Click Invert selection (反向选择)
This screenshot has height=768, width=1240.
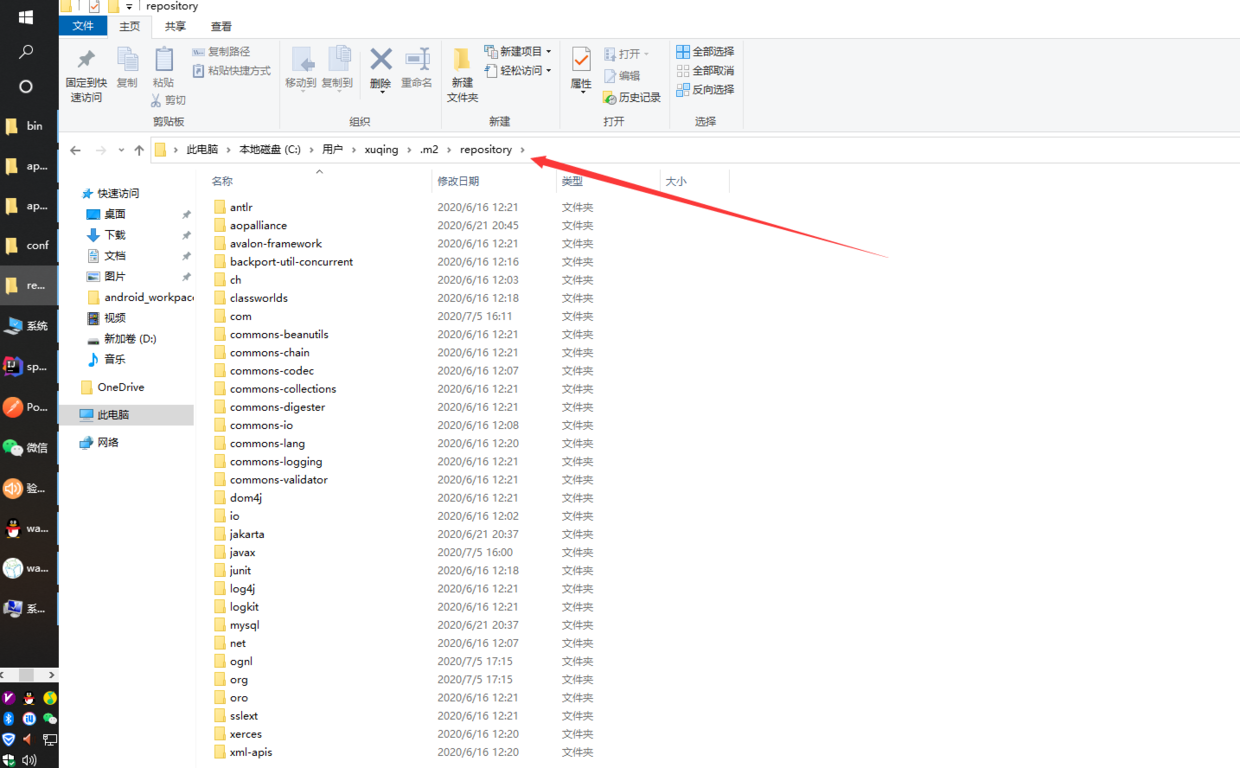point(705,90)
